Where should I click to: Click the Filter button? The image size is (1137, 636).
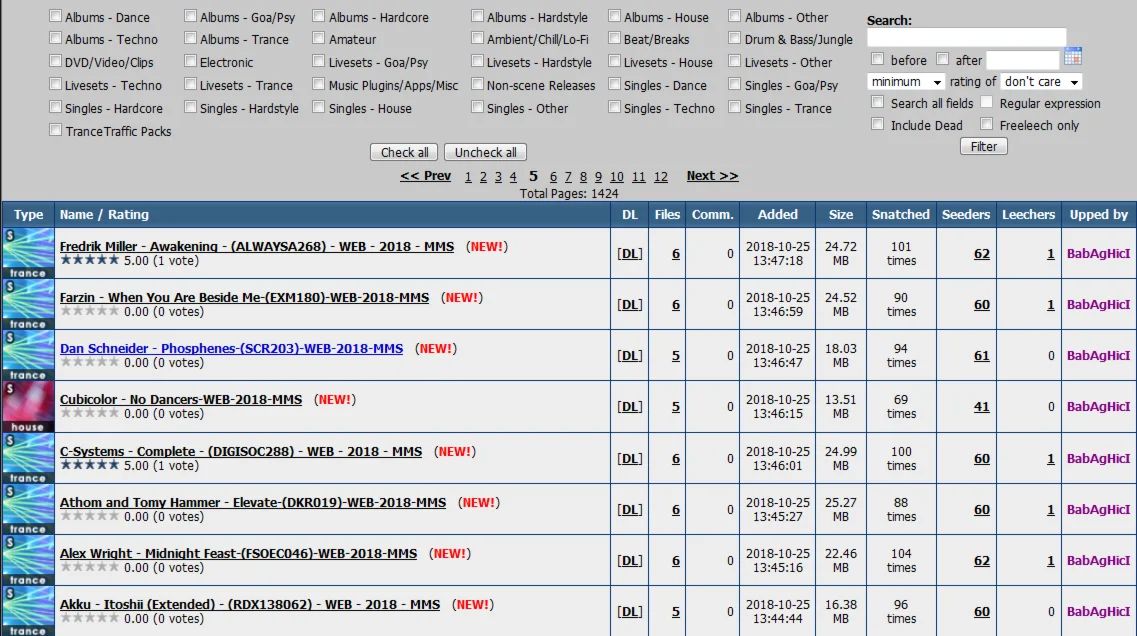point(983,146)
